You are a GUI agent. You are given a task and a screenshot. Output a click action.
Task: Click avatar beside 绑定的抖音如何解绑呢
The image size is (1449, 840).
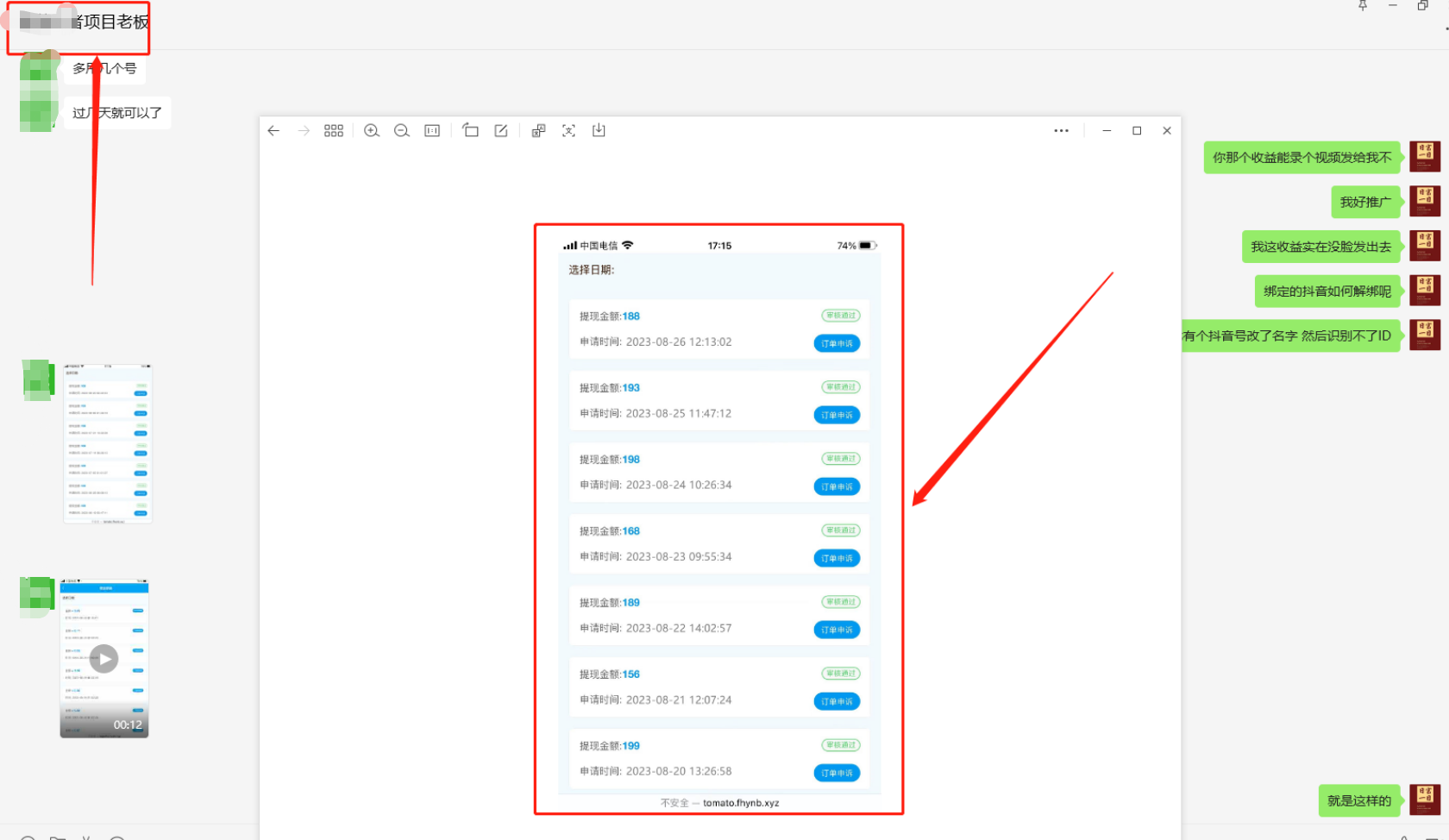(x=1425, y=291)
